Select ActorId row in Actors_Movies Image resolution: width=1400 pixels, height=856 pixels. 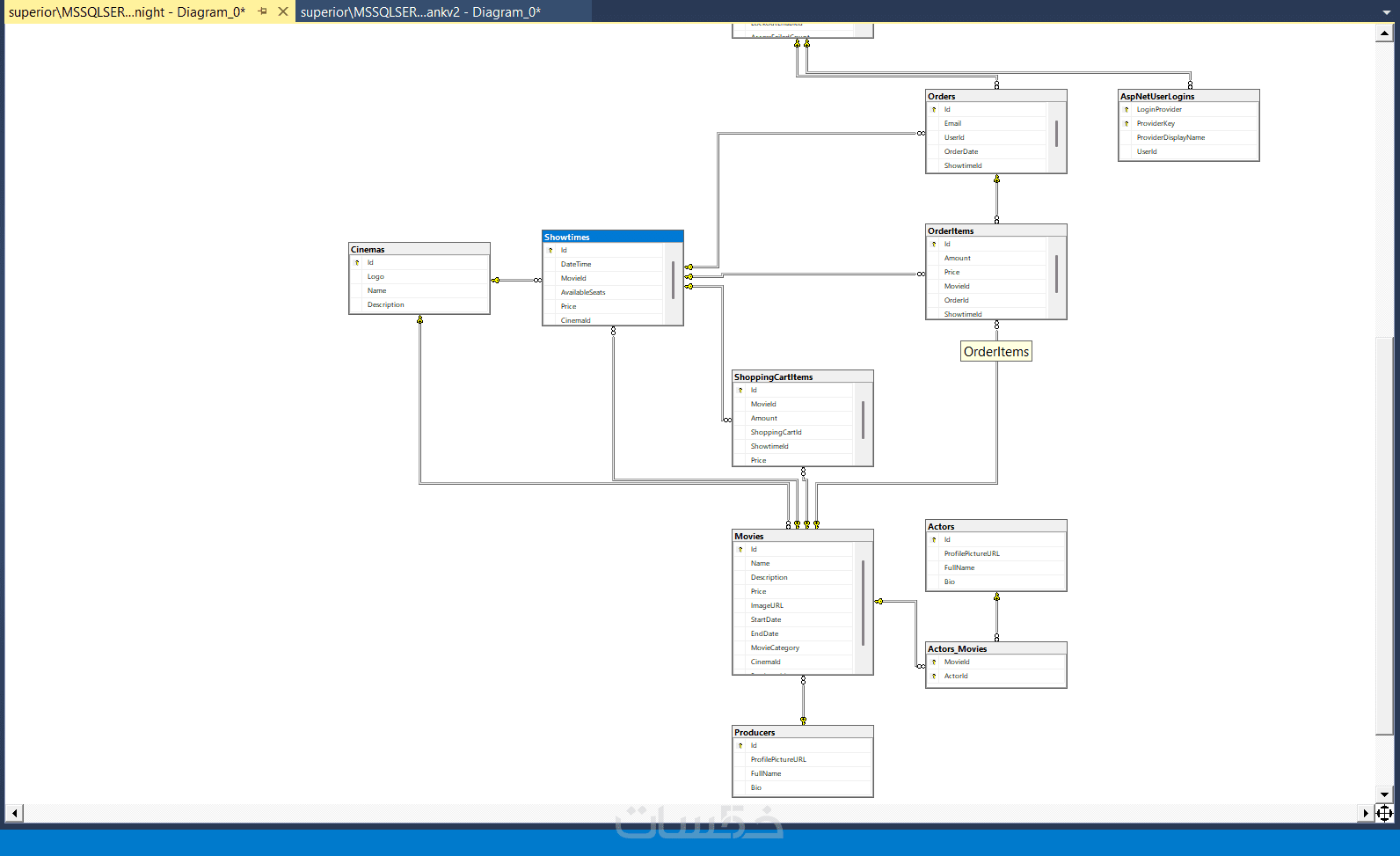(996, 676)
